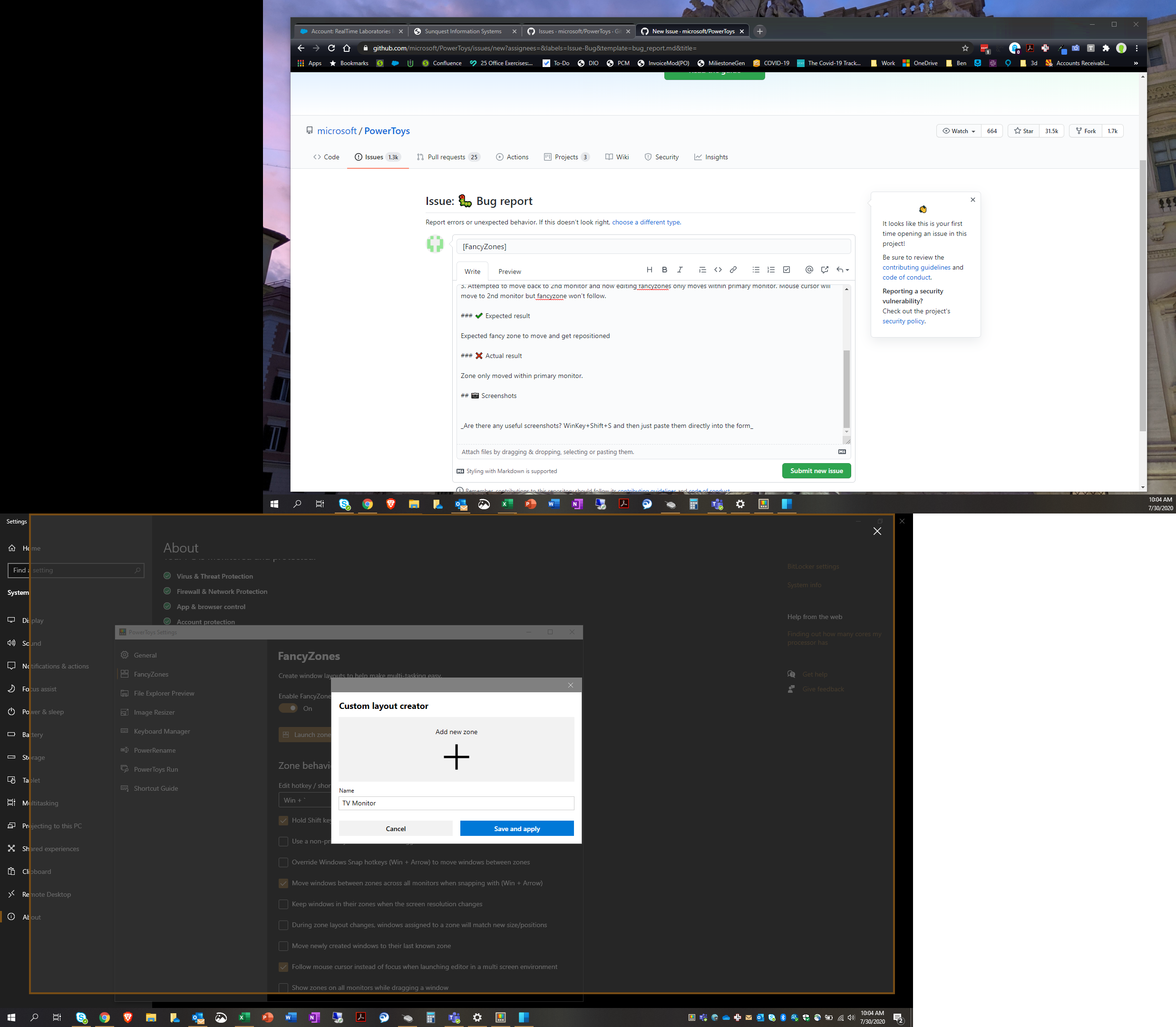Viewport: 1176px width, 1027px height.
Task: Switch to the Preview tab
Action: (x=509, y=271)
